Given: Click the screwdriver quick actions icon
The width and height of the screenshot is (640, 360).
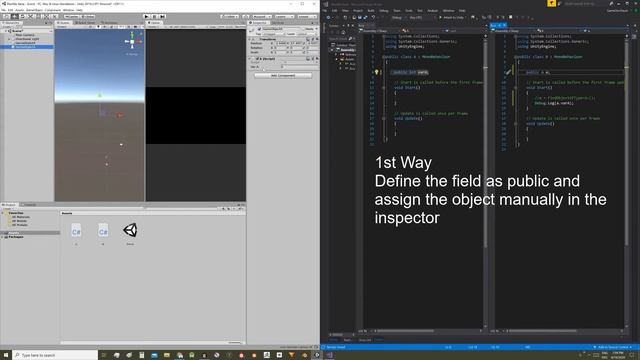Looking at the screenshot, I should [x=509, y=72].
